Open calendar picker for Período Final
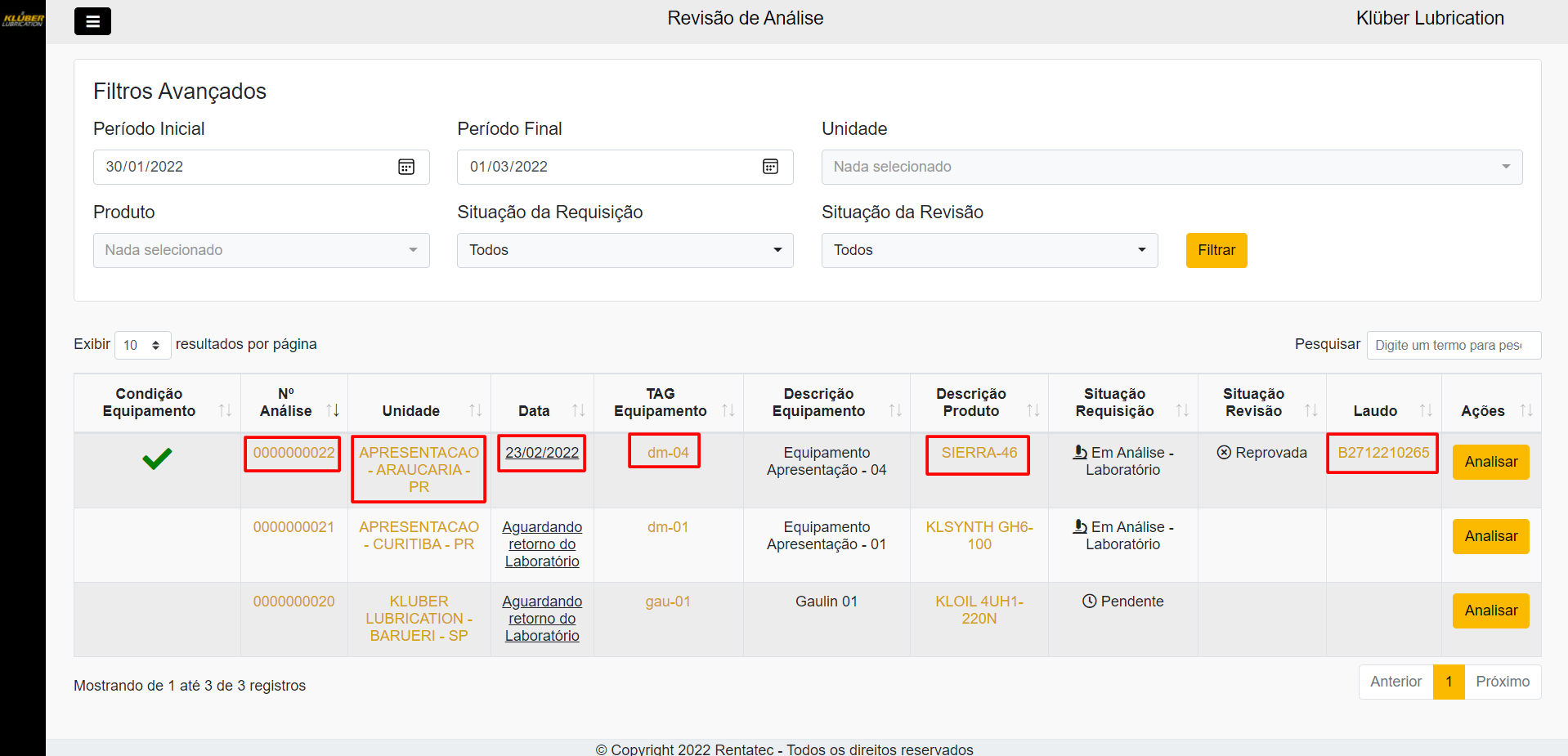Image resolution: width=1568 pixels, height=756 pixels. point(770,167)
